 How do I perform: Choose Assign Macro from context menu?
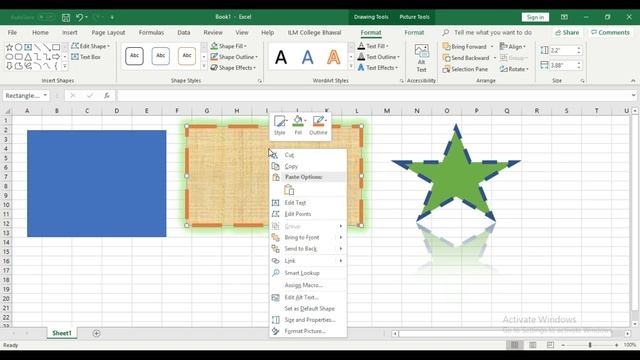[x=308, y=285]
